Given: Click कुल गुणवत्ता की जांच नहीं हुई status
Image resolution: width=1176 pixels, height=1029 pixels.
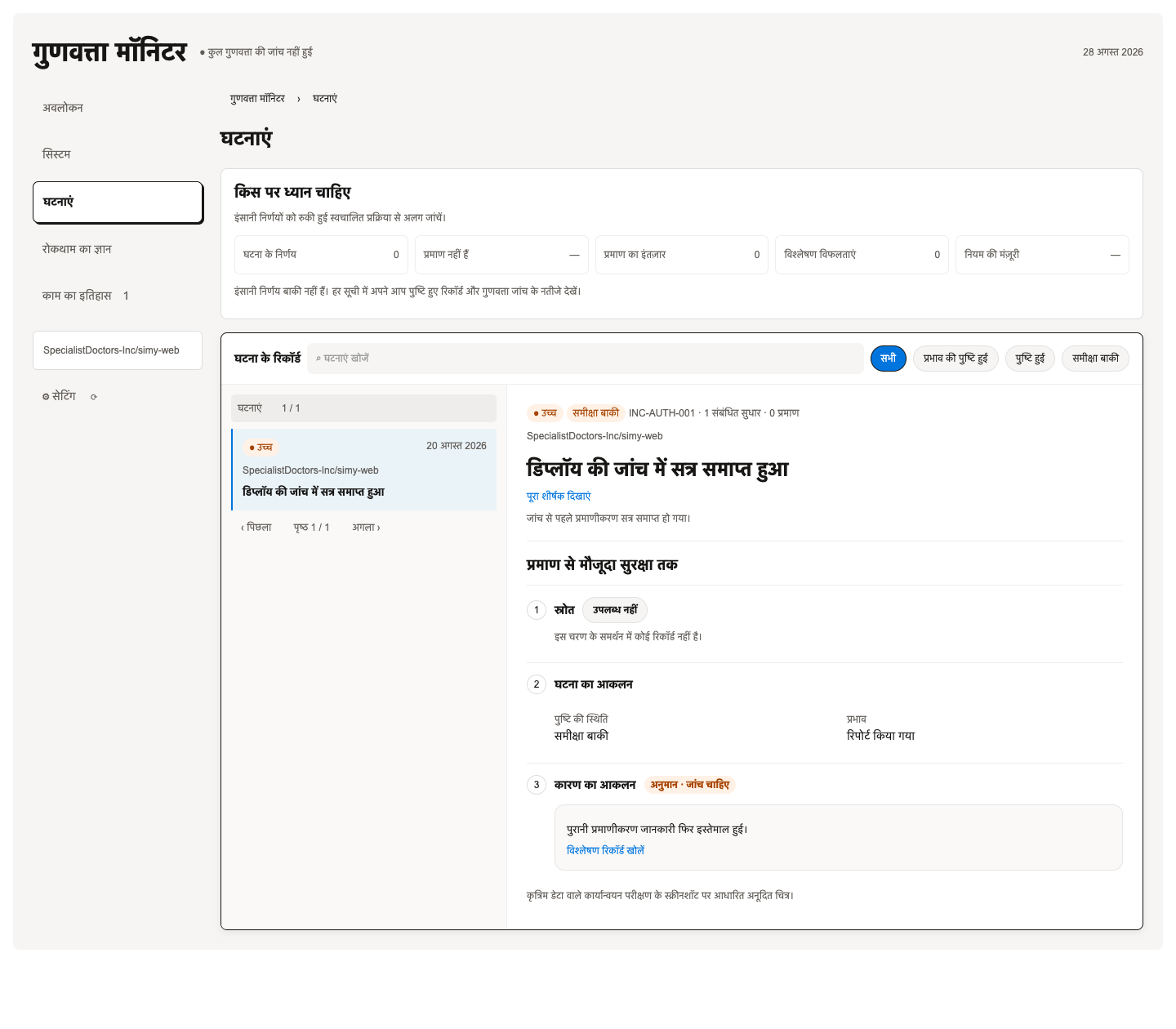Looking at the screenshot, I should [256, 52].
